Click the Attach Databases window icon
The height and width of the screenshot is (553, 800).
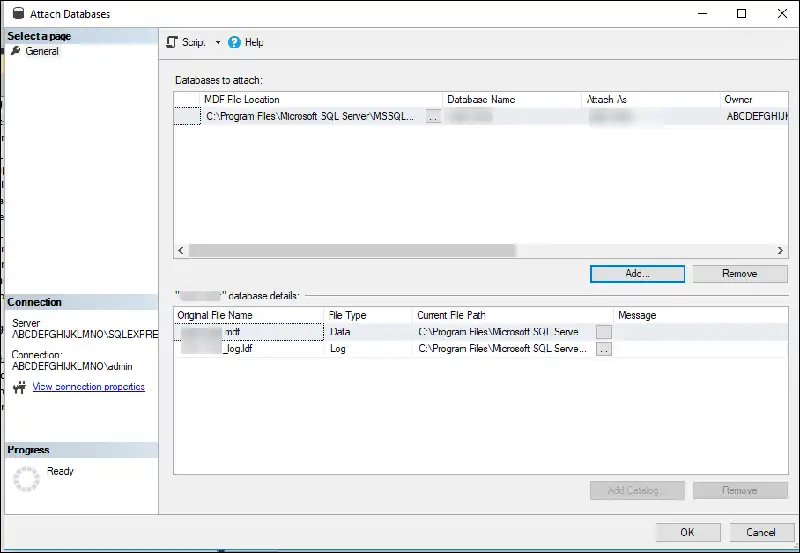(x=18, y=13)
